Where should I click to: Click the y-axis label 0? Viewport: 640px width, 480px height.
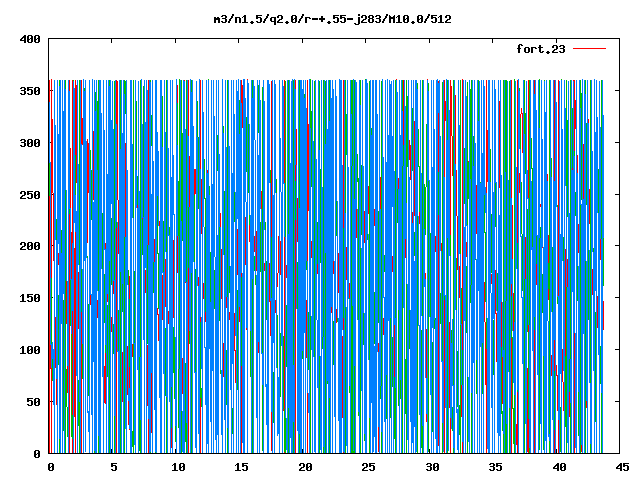37,453
